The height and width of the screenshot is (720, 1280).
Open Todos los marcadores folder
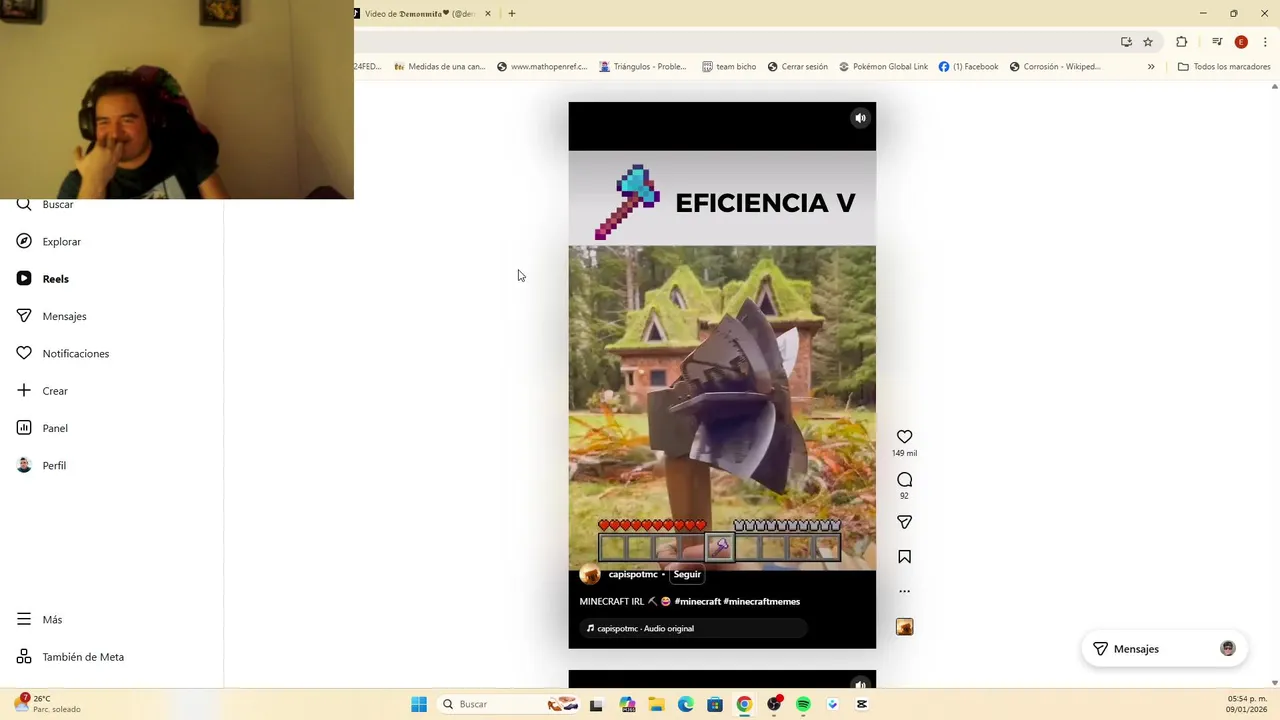(x=1224, y=67)
